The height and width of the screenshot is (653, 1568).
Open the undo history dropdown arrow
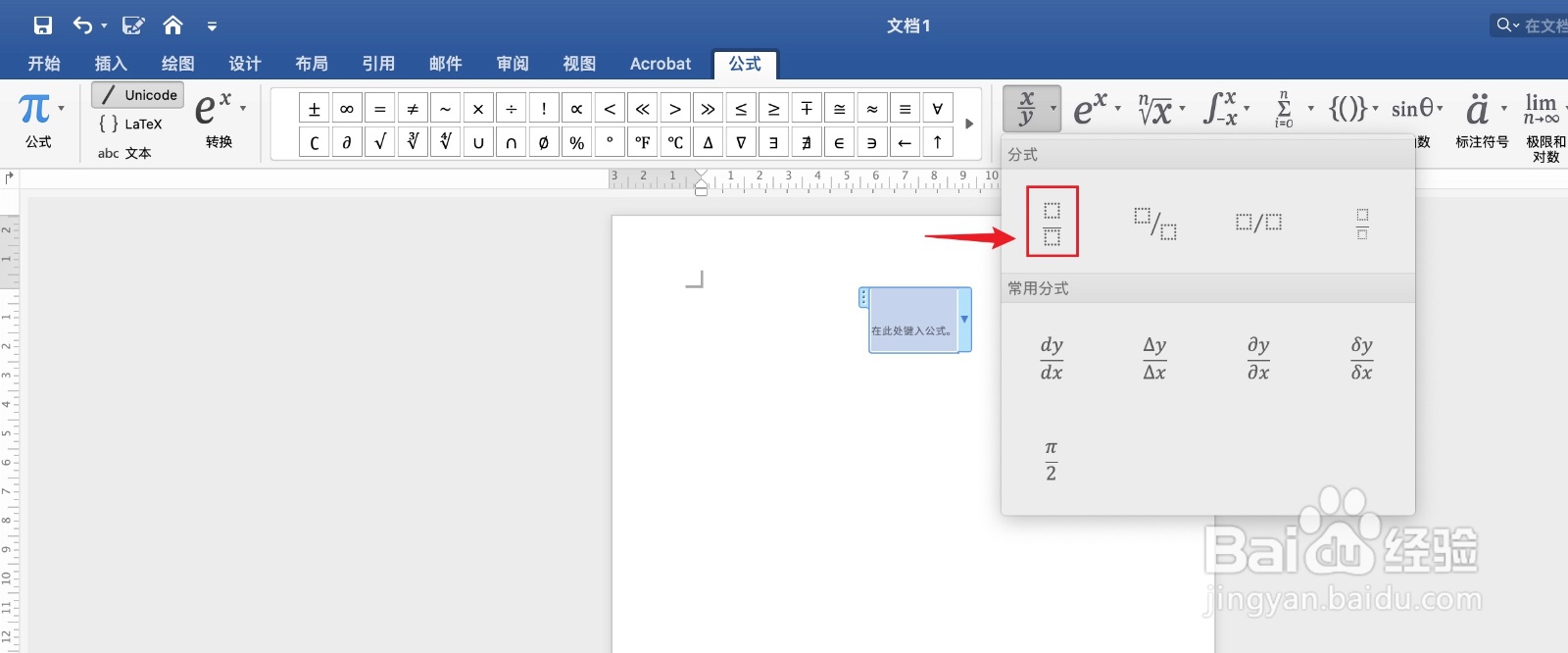coord(104,26)
